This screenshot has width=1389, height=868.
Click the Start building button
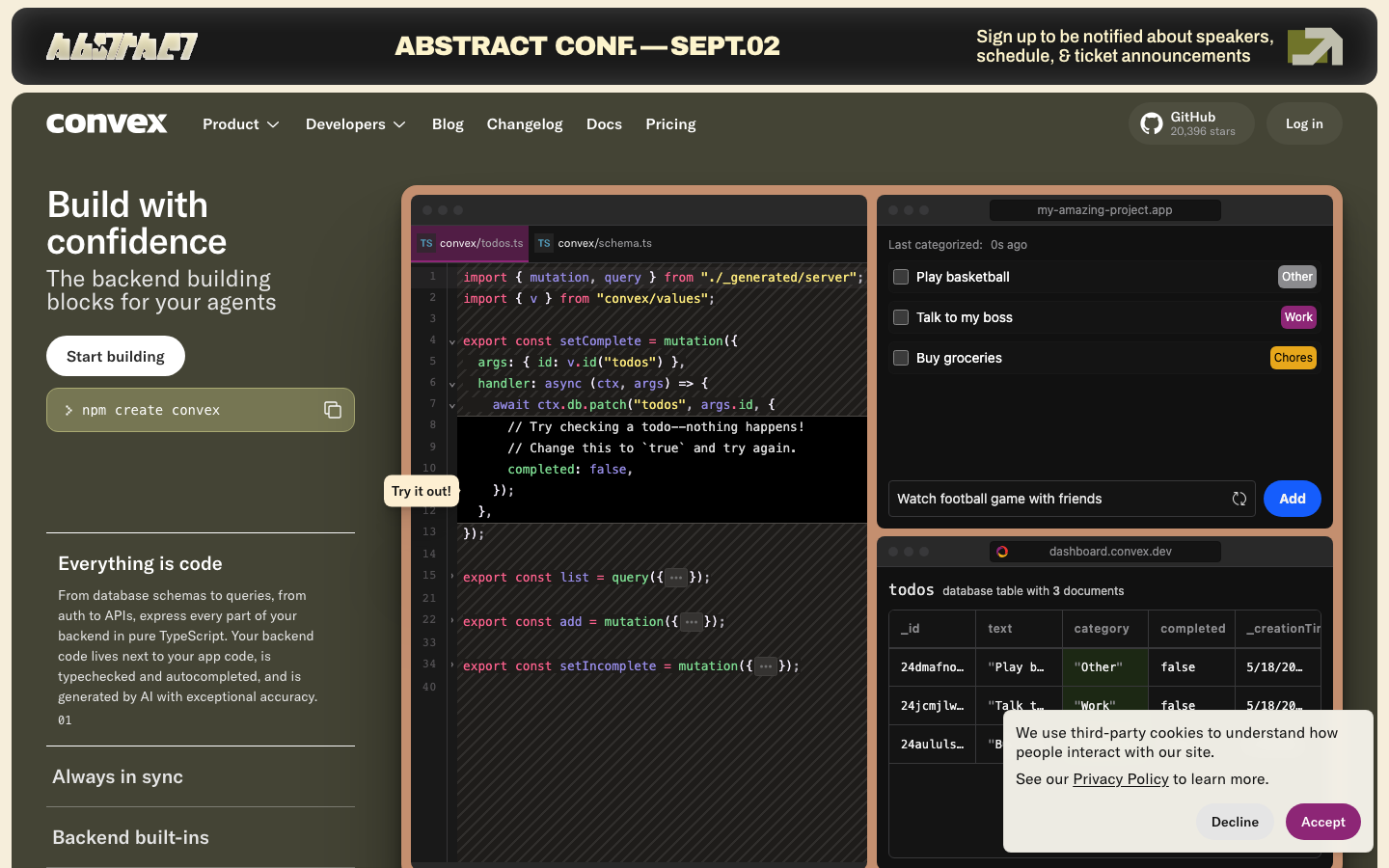click(116, 356)
